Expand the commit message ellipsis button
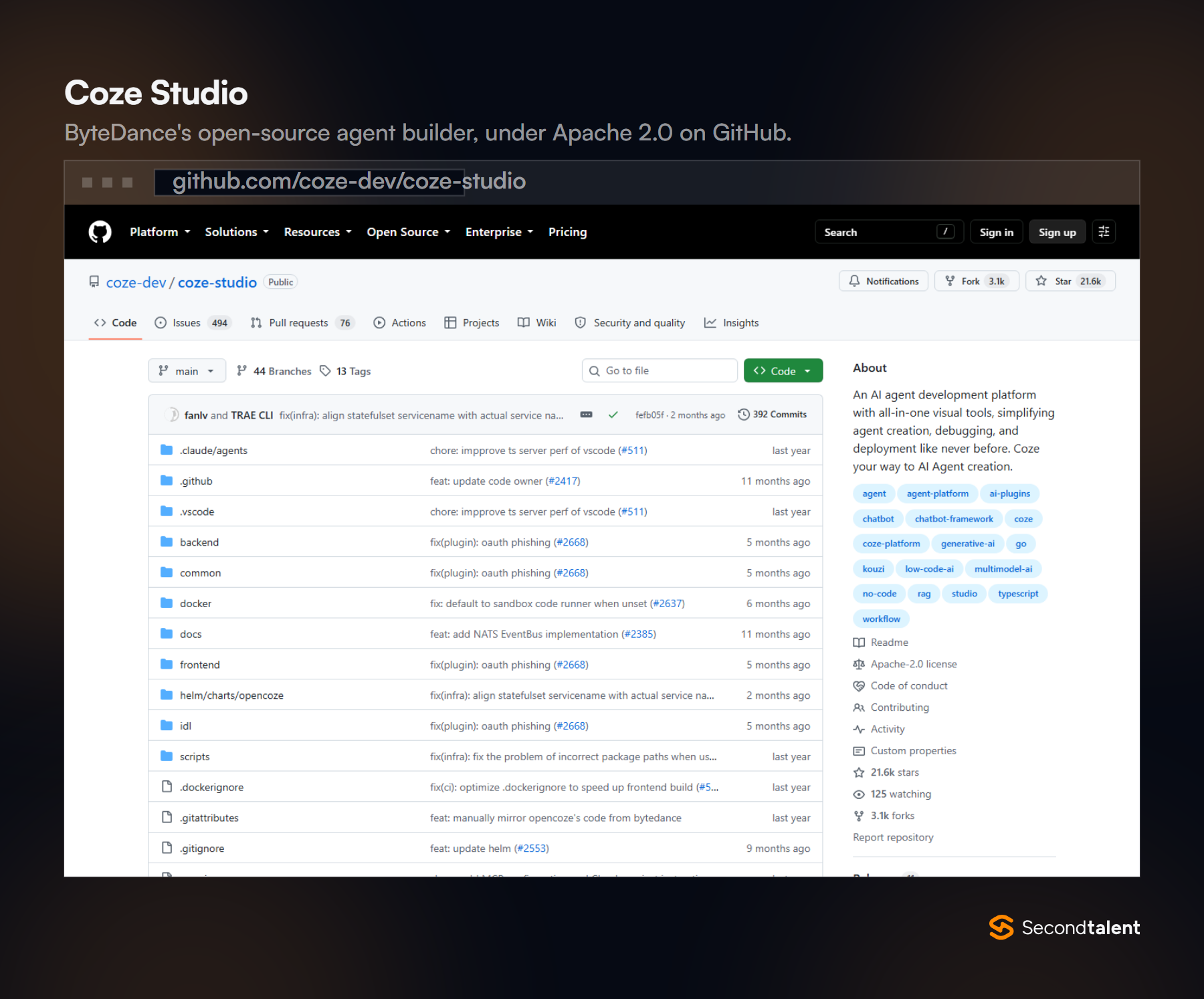1204x999 pixels. pyautogui.click(x=586, y=415)
